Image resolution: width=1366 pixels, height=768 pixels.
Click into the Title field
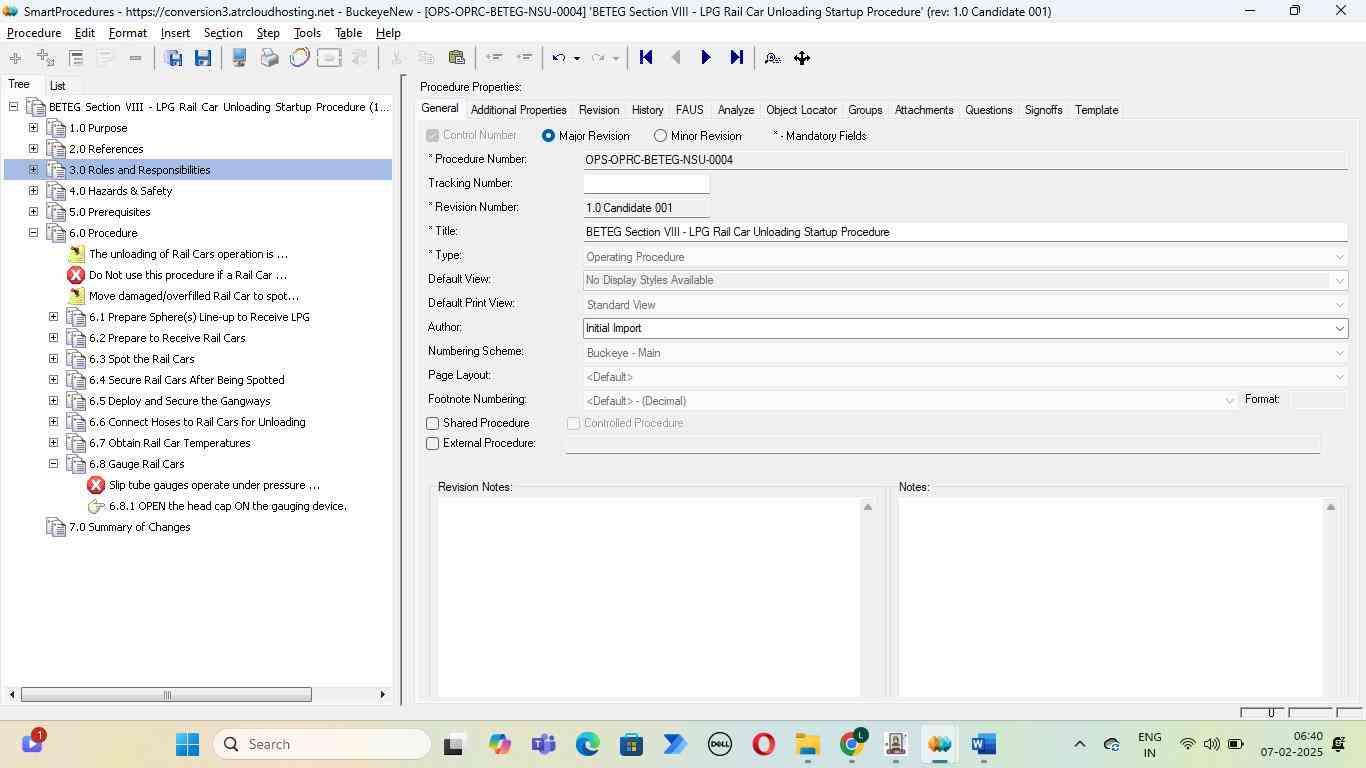point(965,232)
